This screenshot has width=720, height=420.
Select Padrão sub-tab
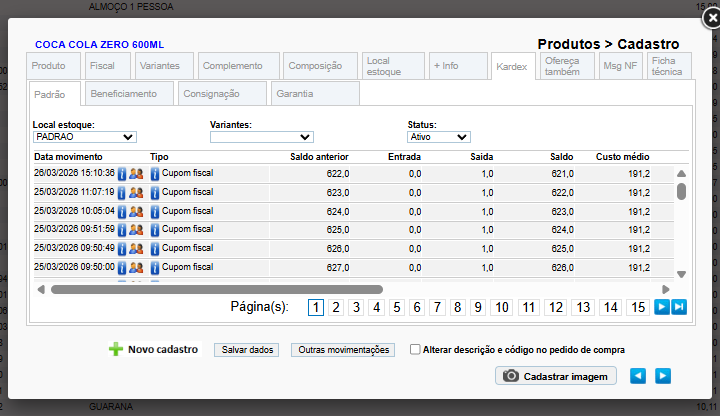coord(55,94)
